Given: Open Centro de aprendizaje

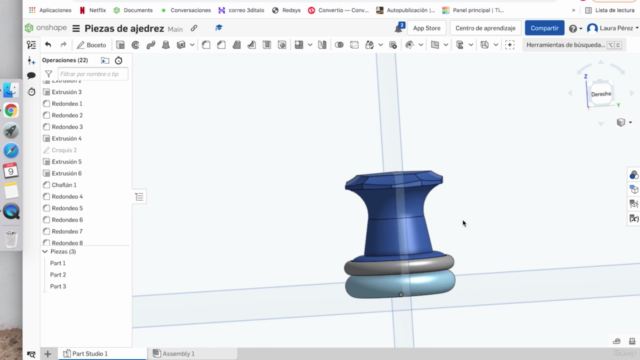Looking at the screenshot, I should pyautogui.click(x=485, y=28).
